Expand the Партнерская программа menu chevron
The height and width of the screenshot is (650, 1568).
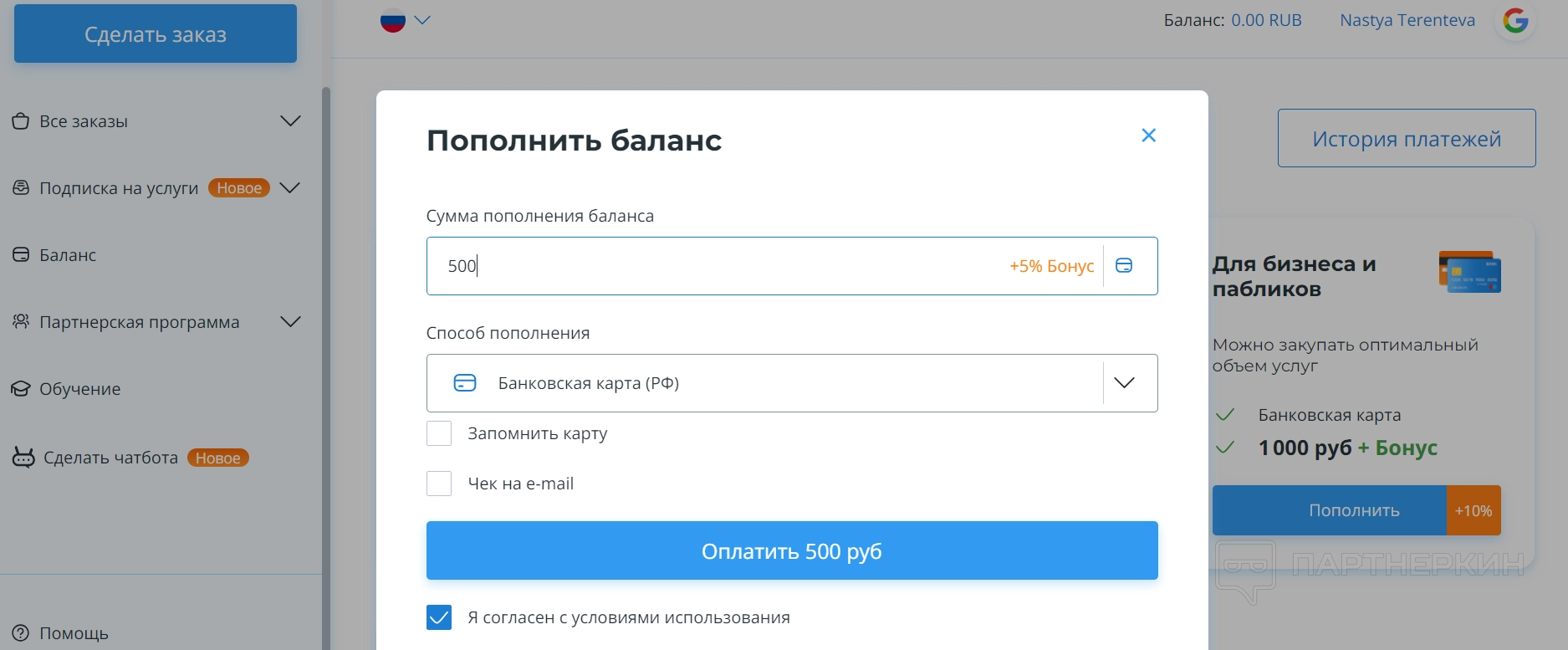point(290,322)
